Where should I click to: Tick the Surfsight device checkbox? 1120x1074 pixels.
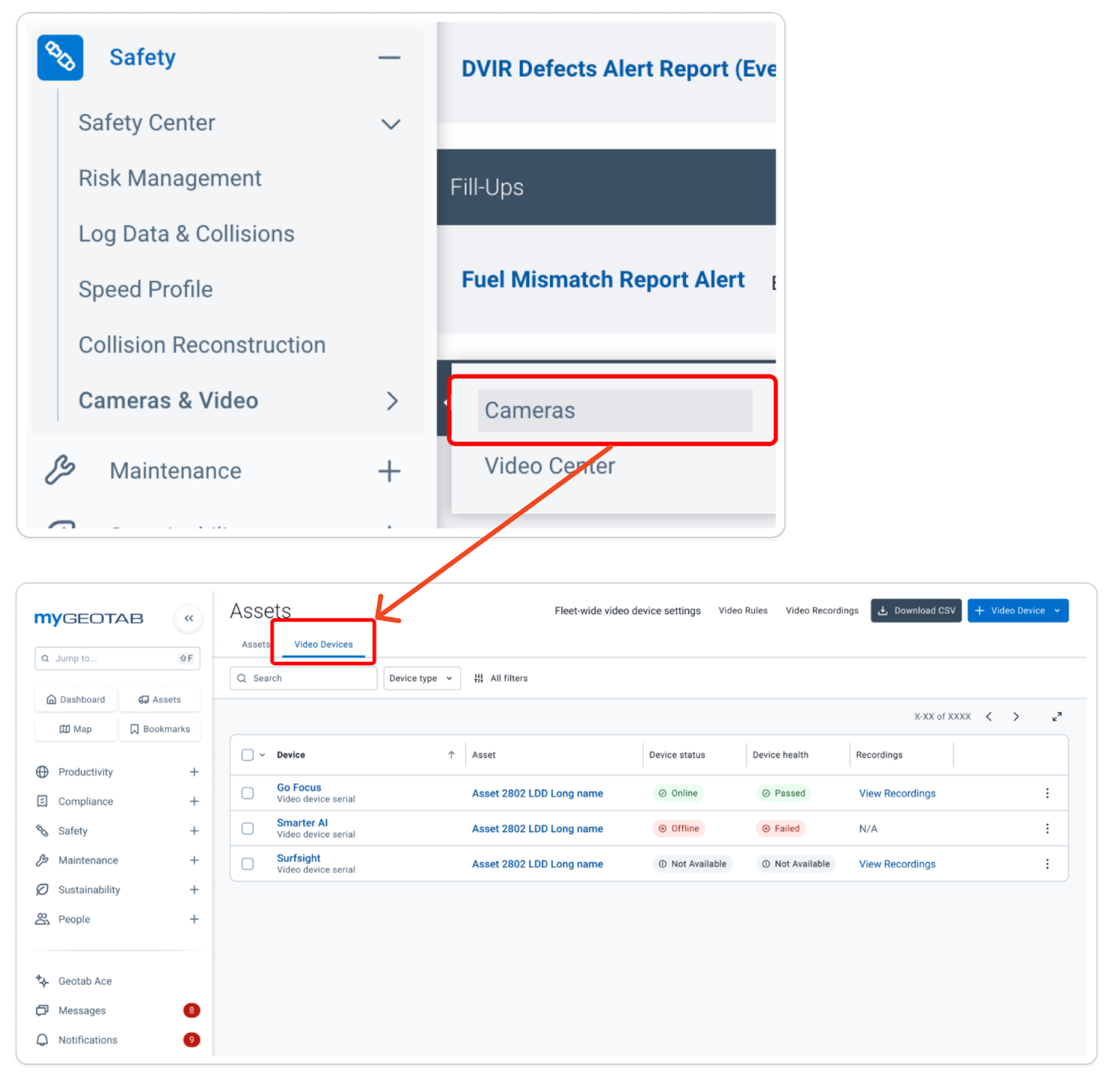click(x=248, y=864)
